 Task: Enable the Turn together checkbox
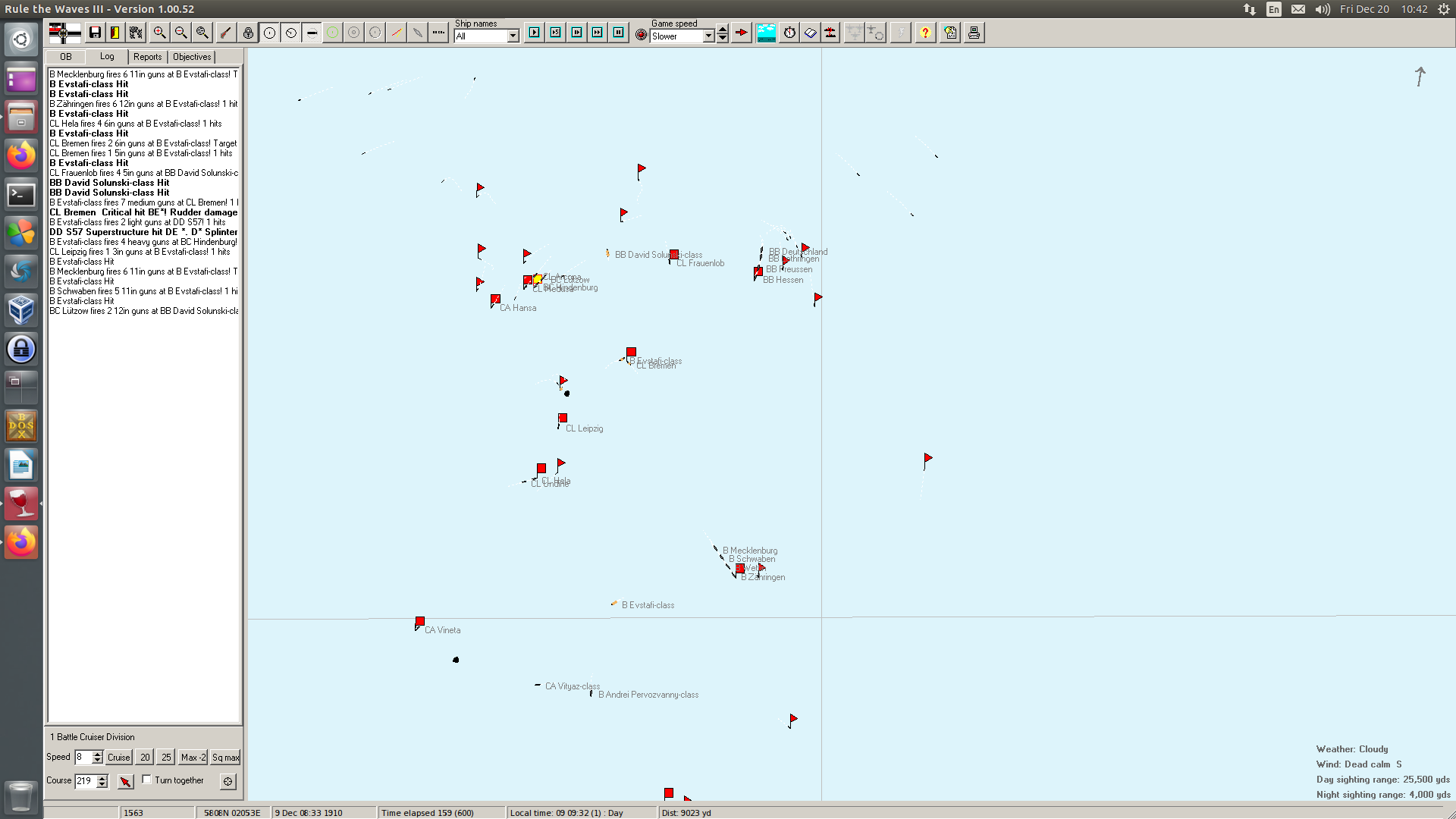pos(147,780)
